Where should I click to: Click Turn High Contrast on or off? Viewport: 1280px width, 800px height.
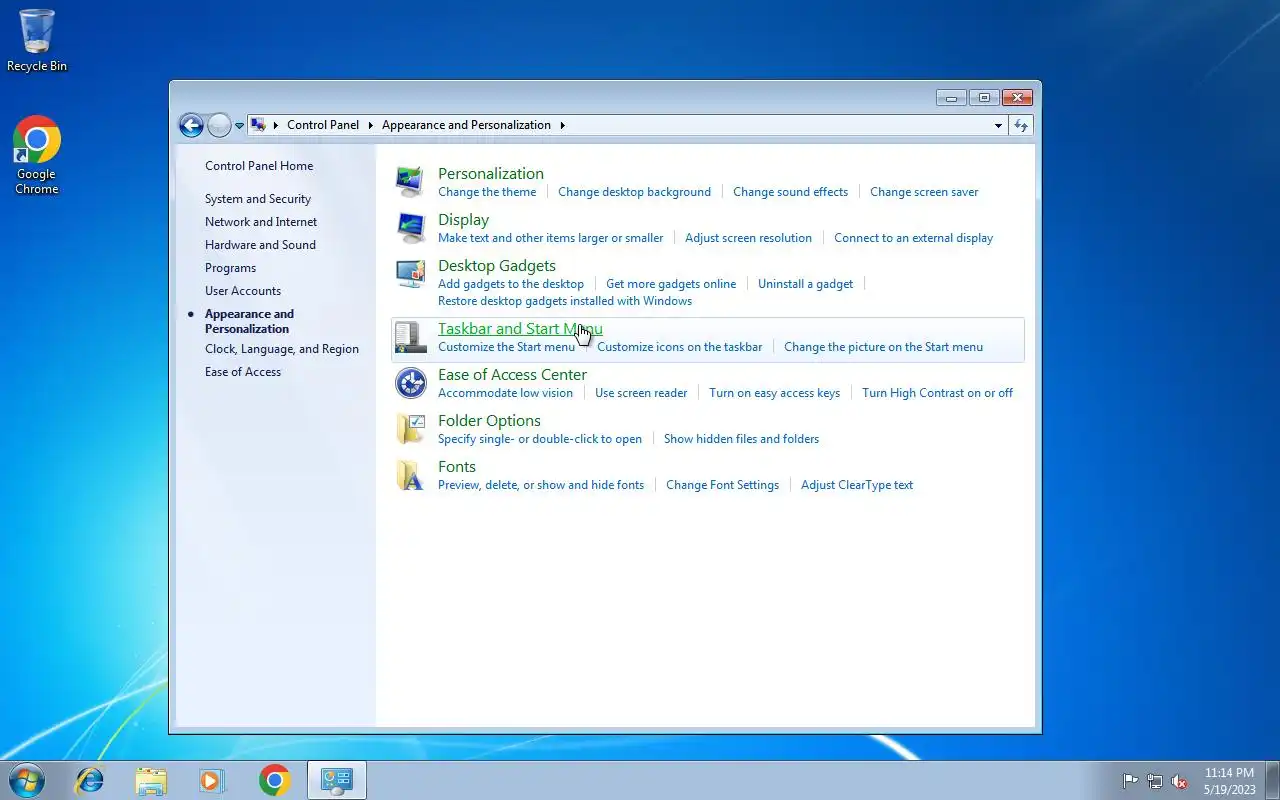[937, 393]
